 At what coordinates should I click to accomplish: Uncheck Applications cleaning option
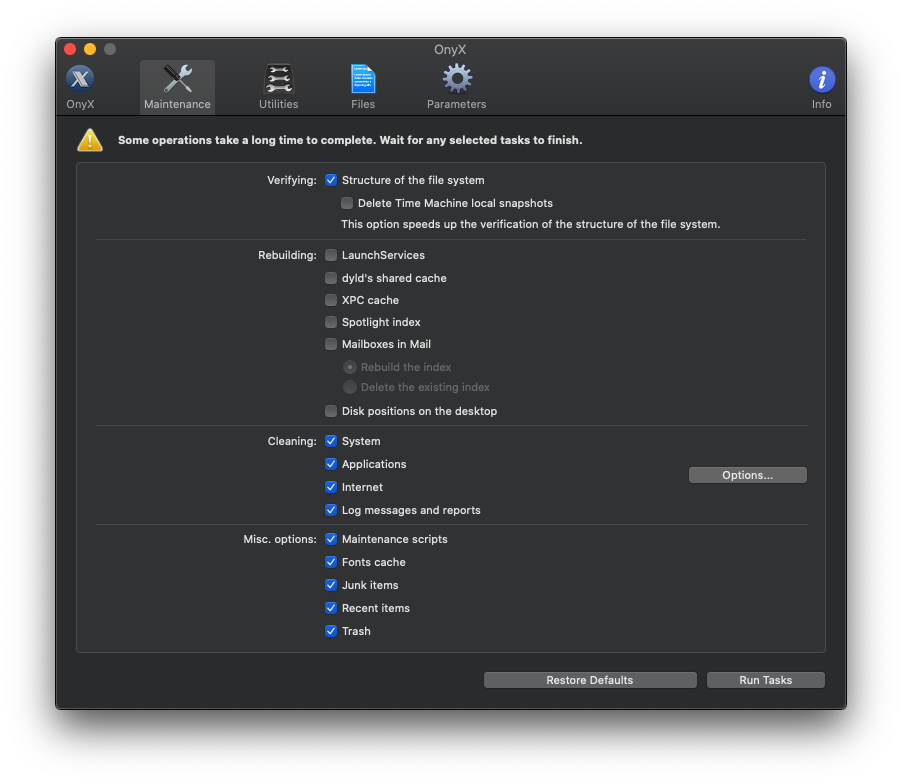(331, 464)
